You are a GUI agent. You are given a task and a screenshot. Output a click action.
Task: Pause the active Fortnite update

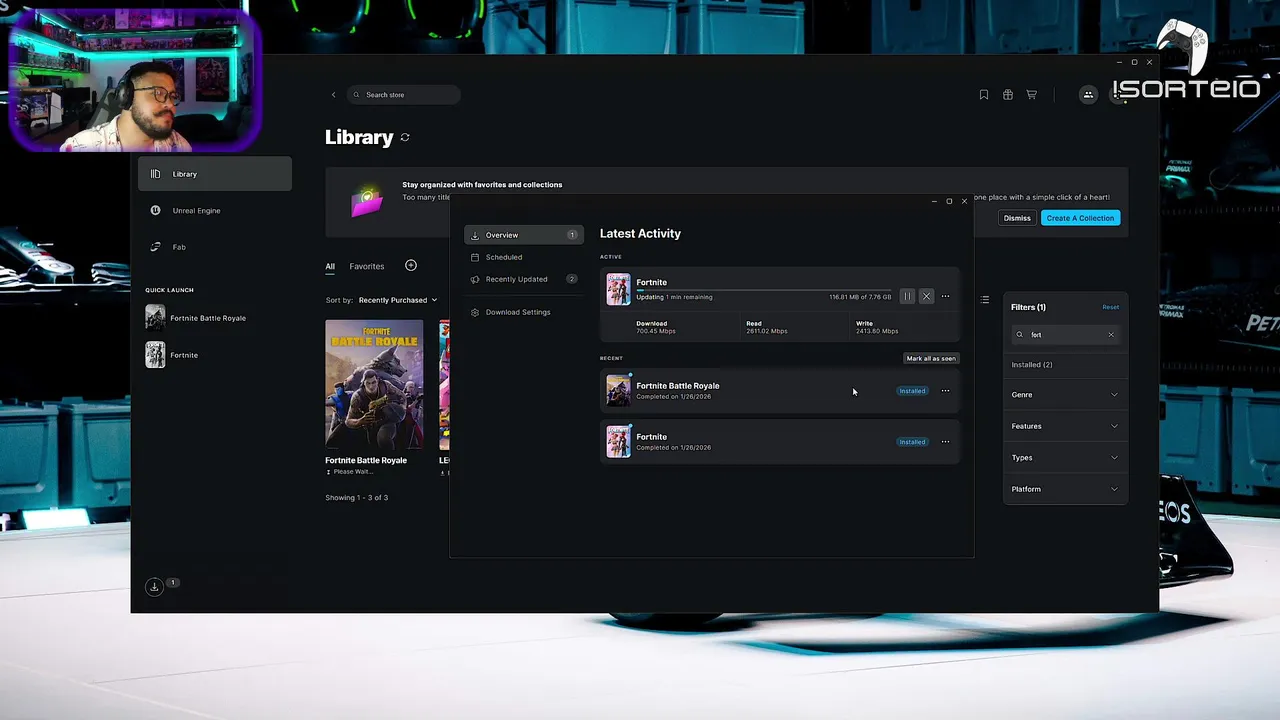(907, 296)
